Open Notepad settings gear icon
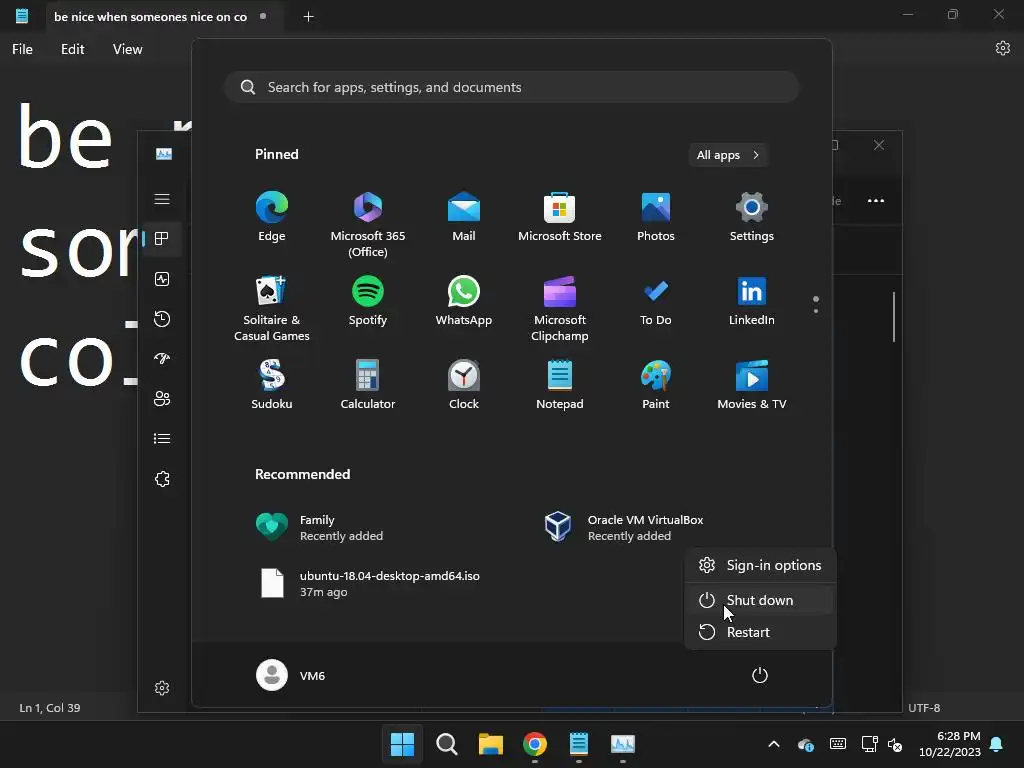This screenshot has width=1024, height=768. (x=1002, y=48)
